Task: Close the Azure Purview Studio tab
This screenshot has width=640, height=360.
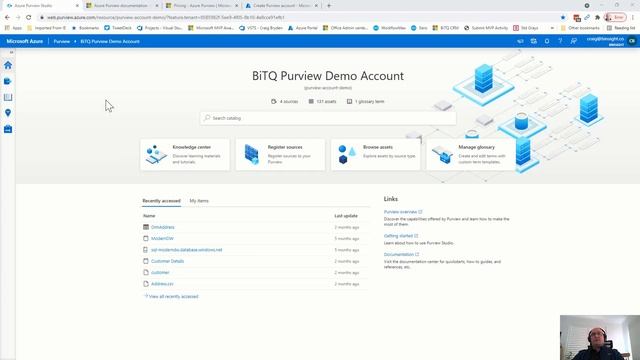Action: tap(77, 6)
